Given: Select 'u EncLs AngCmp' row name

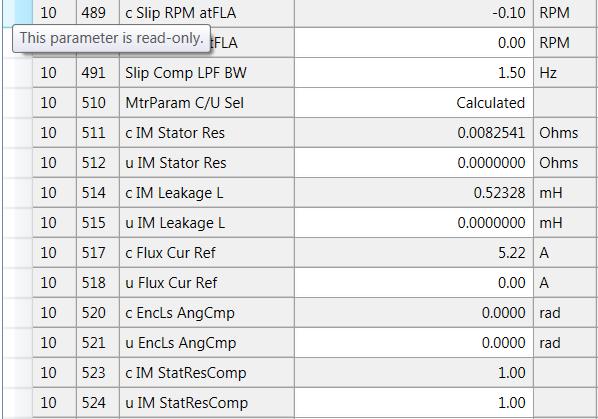Looking at the screenshot, I should click(180, 343).
